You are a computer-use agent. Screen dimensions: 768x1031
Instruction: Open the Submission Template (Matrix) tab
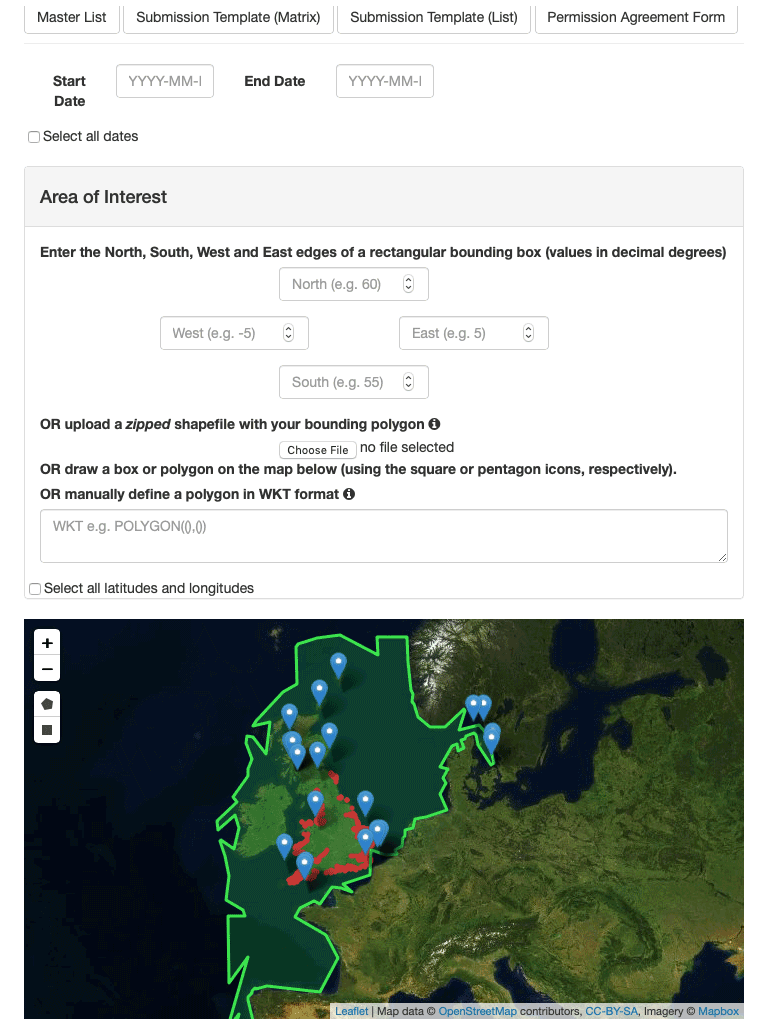[228, 17]
